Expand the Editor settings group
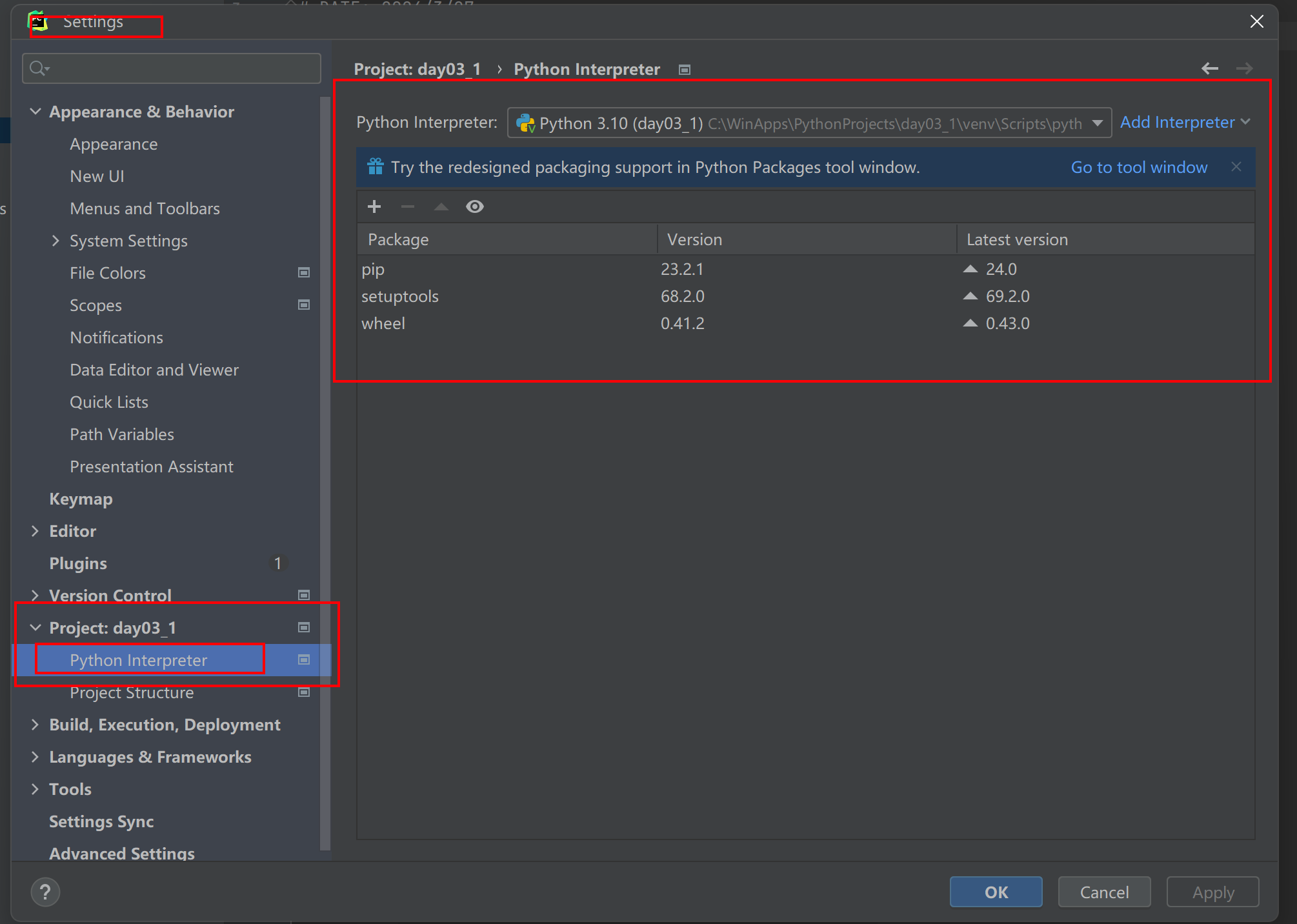 pos(35,531)
